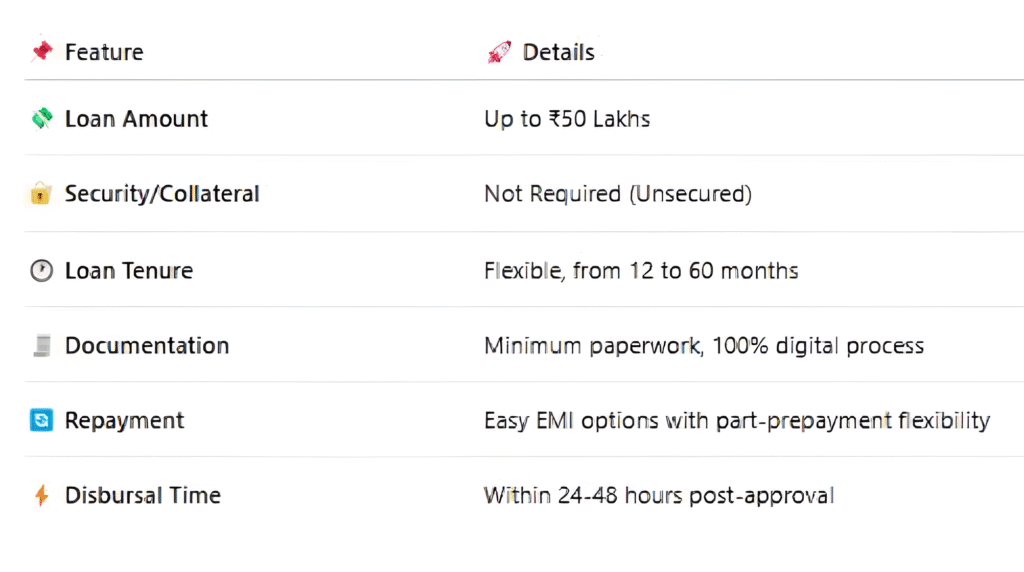The height and width of the screenshot is (572, 1024).
Task: Click the Documentation row label
Action: click(x=147, y=346)
